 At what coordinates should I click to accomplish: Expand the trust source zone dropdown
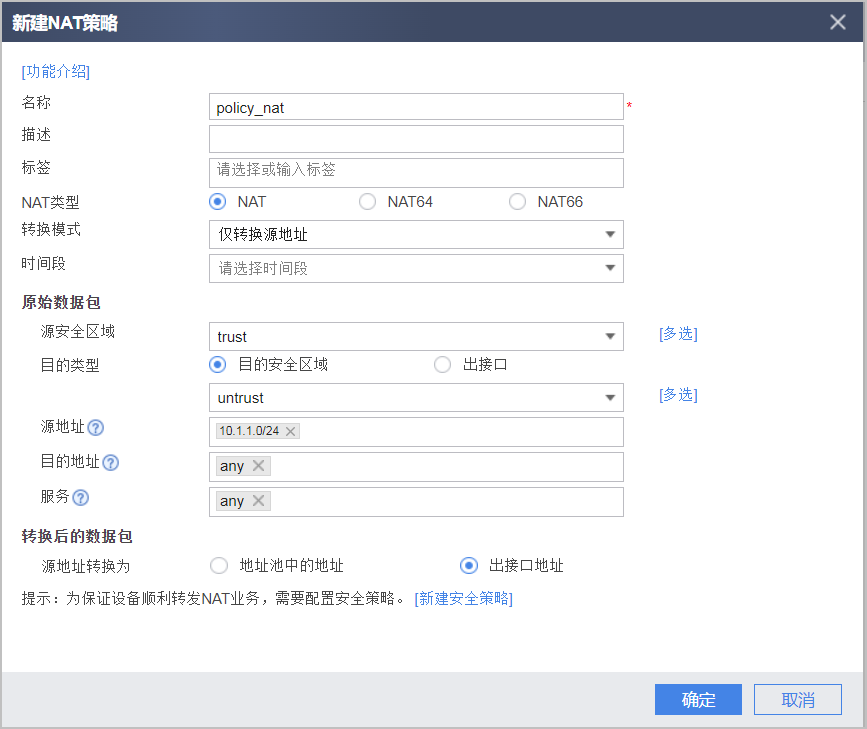(x=416, y=336)
